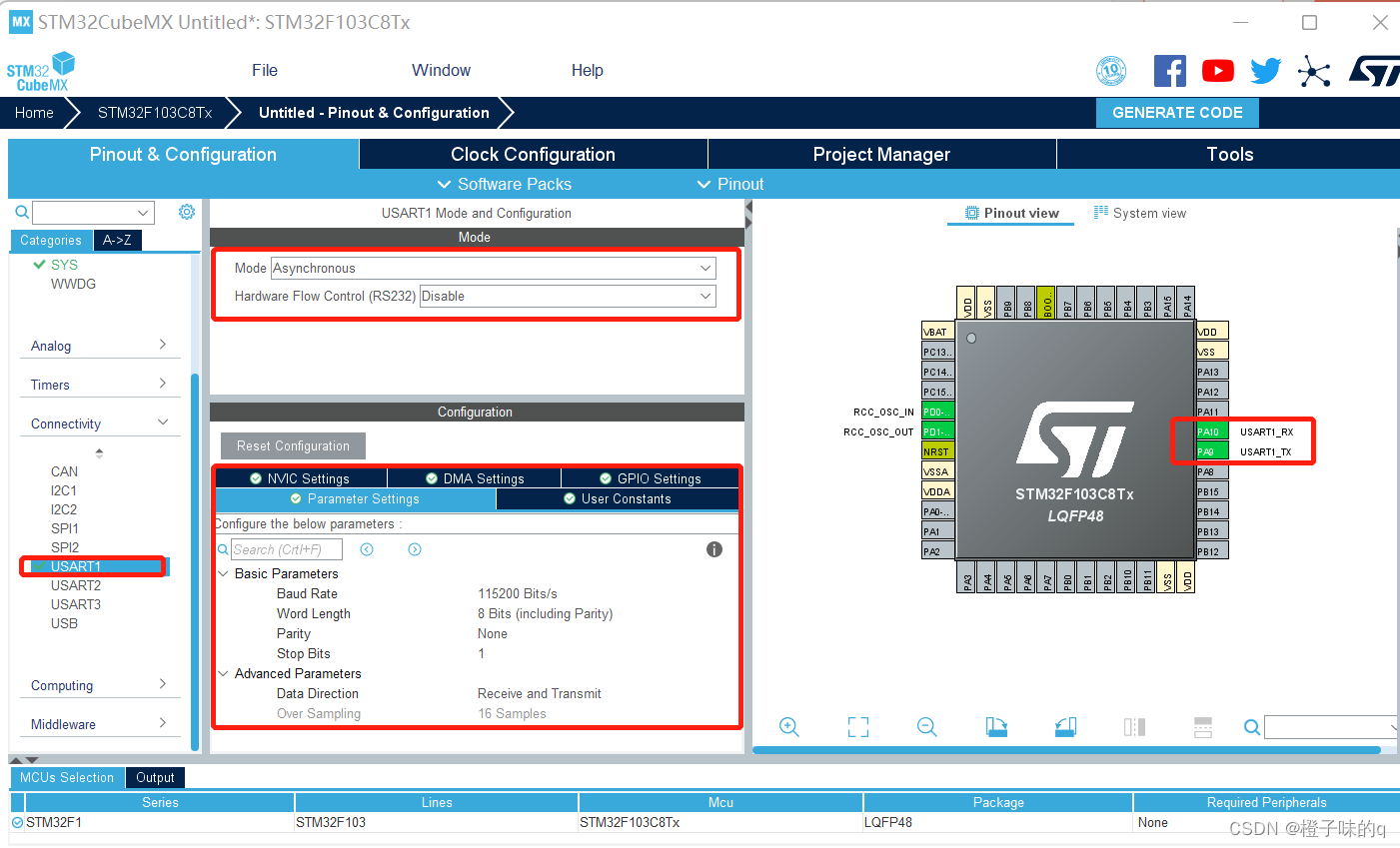Viewport: 1400px width, 848px height.
Task: Click the 10-year anniversary badge icon
Action: pos(1111,71)
